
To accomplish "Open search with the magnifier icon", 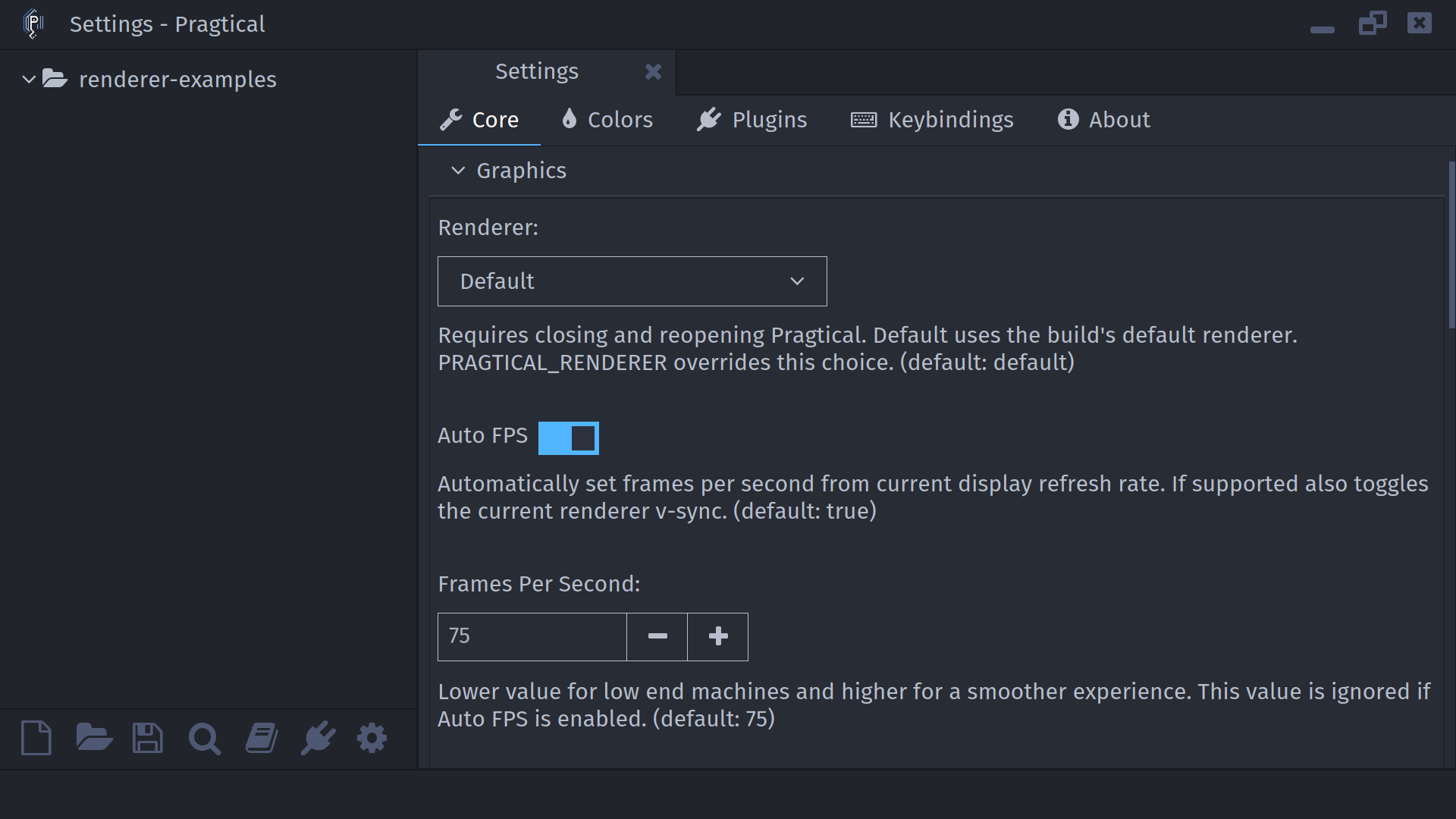I will (x=204, y=739).
